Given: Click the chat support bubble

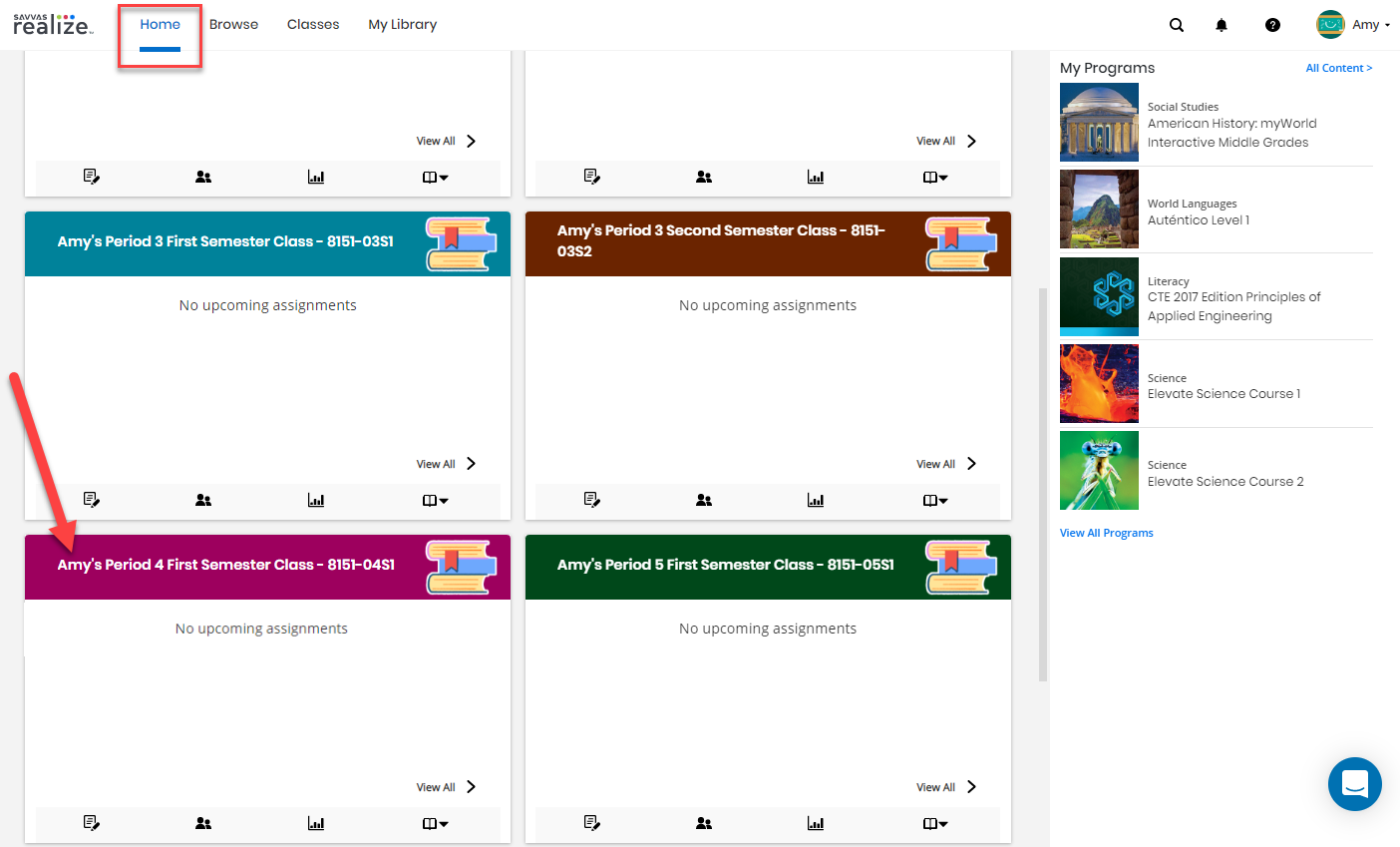Looking at the screenshot, I should (1354, 784).
